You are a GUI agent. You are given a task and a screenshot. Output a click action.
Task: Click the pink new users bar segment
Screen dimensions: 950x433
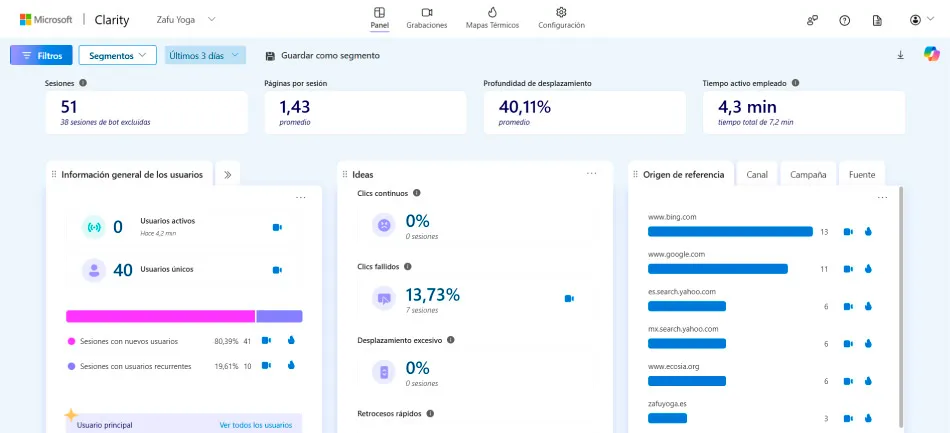pyautogui.click(x=161, y=316)
